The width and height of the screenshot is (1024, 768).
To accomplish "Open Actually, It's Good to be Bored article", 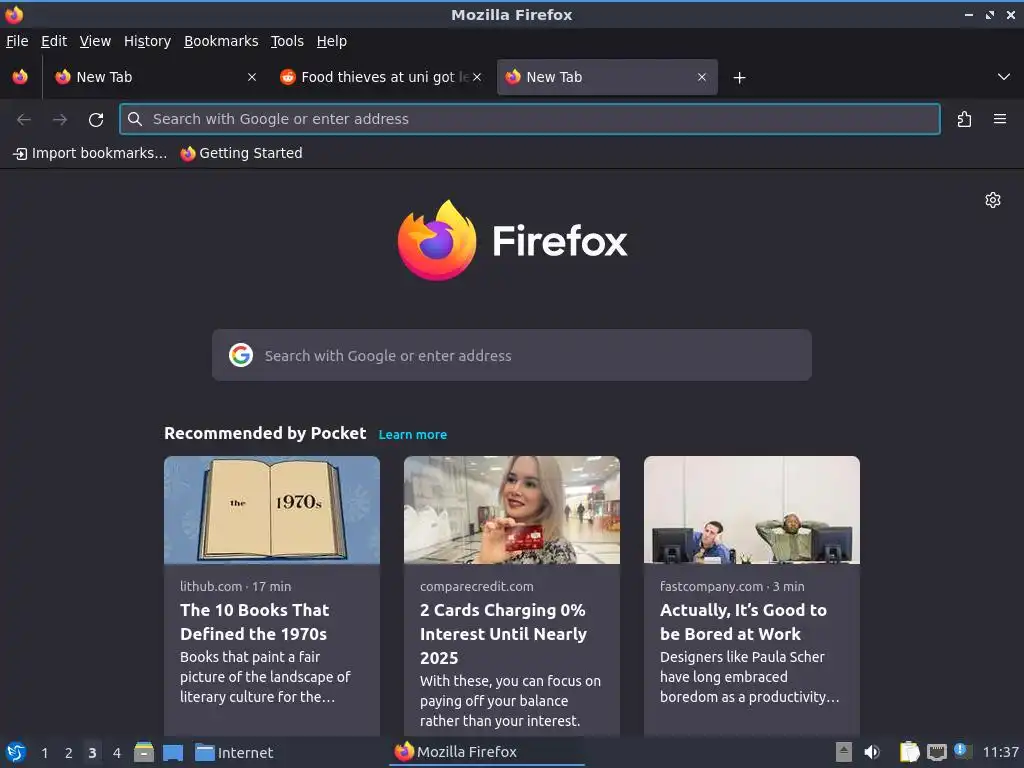I will pyautogui.click(x=743, y=622).
